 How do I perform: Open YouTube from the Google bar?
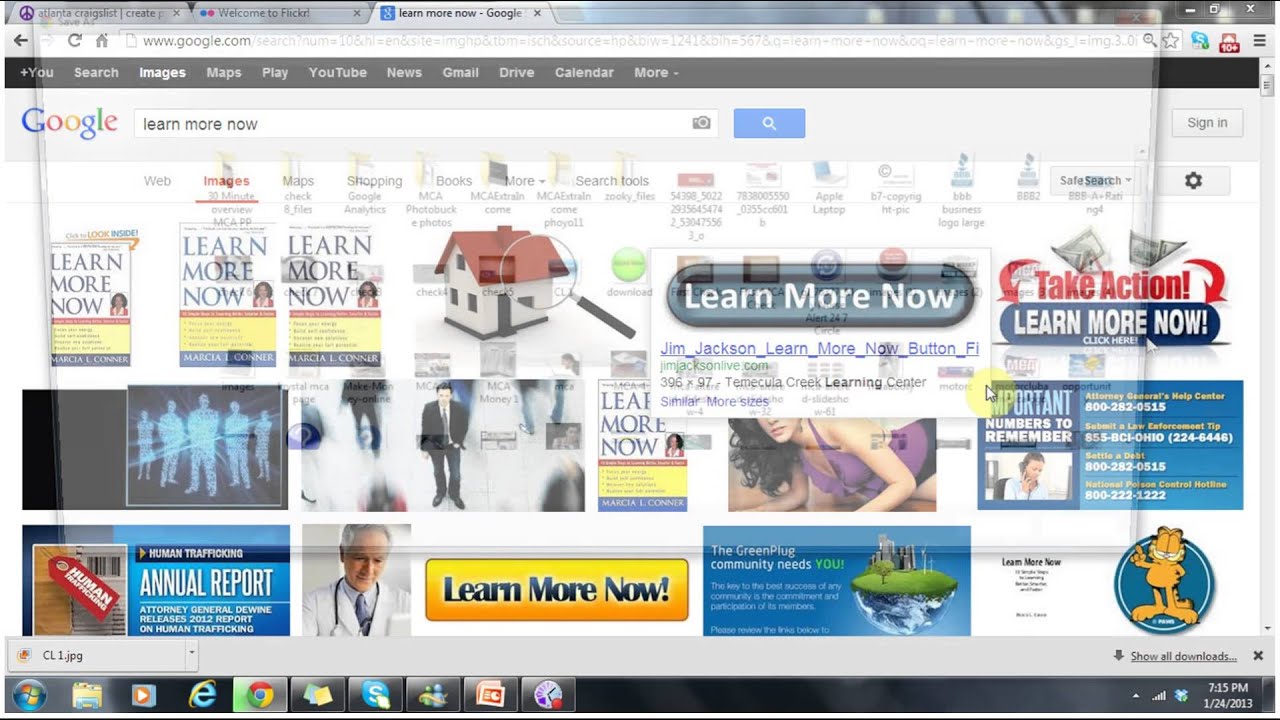[337, 72]
